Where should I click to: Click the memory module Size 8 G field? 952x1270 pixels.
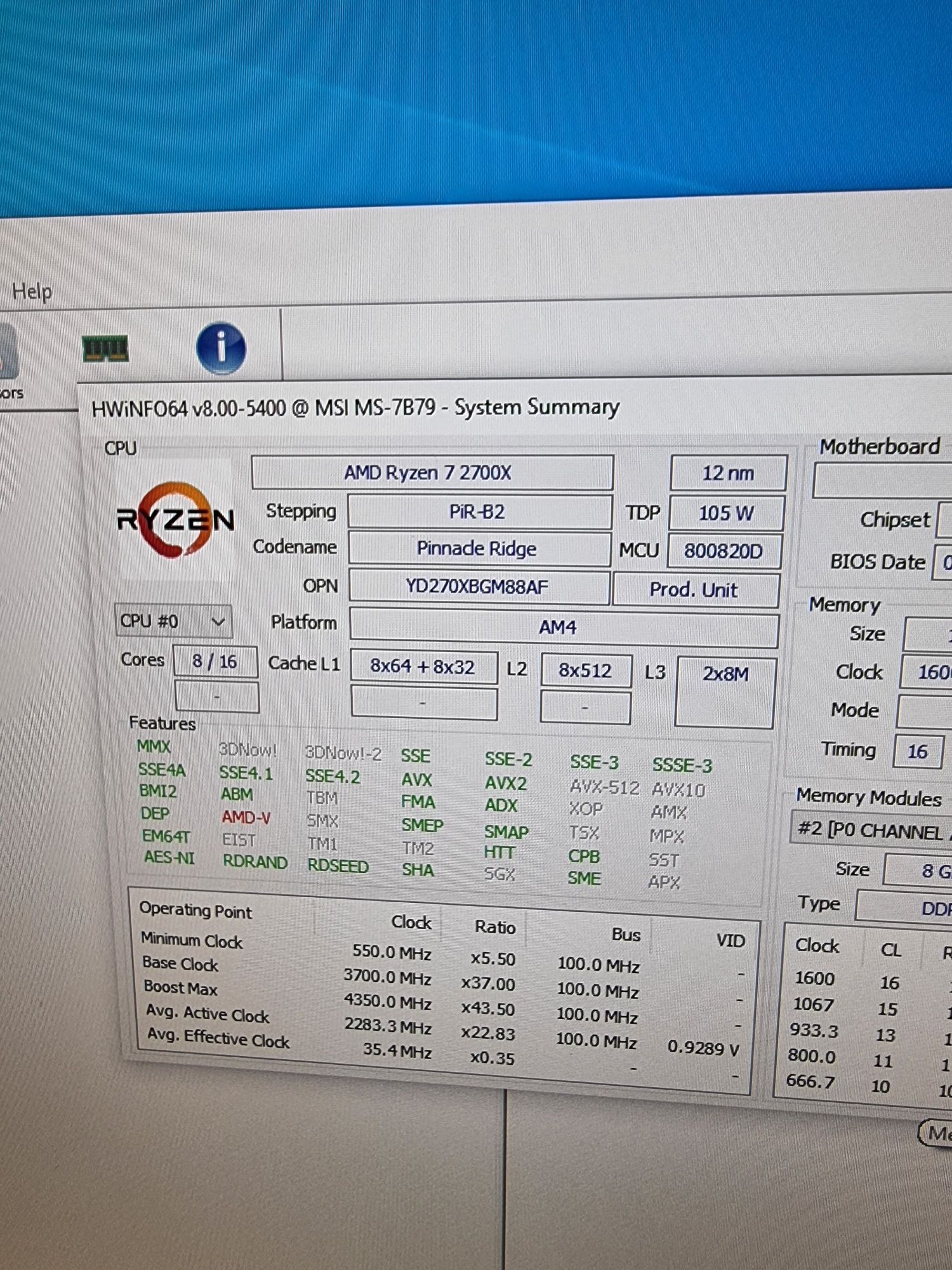pyautogui.click(x=918, y=871)
